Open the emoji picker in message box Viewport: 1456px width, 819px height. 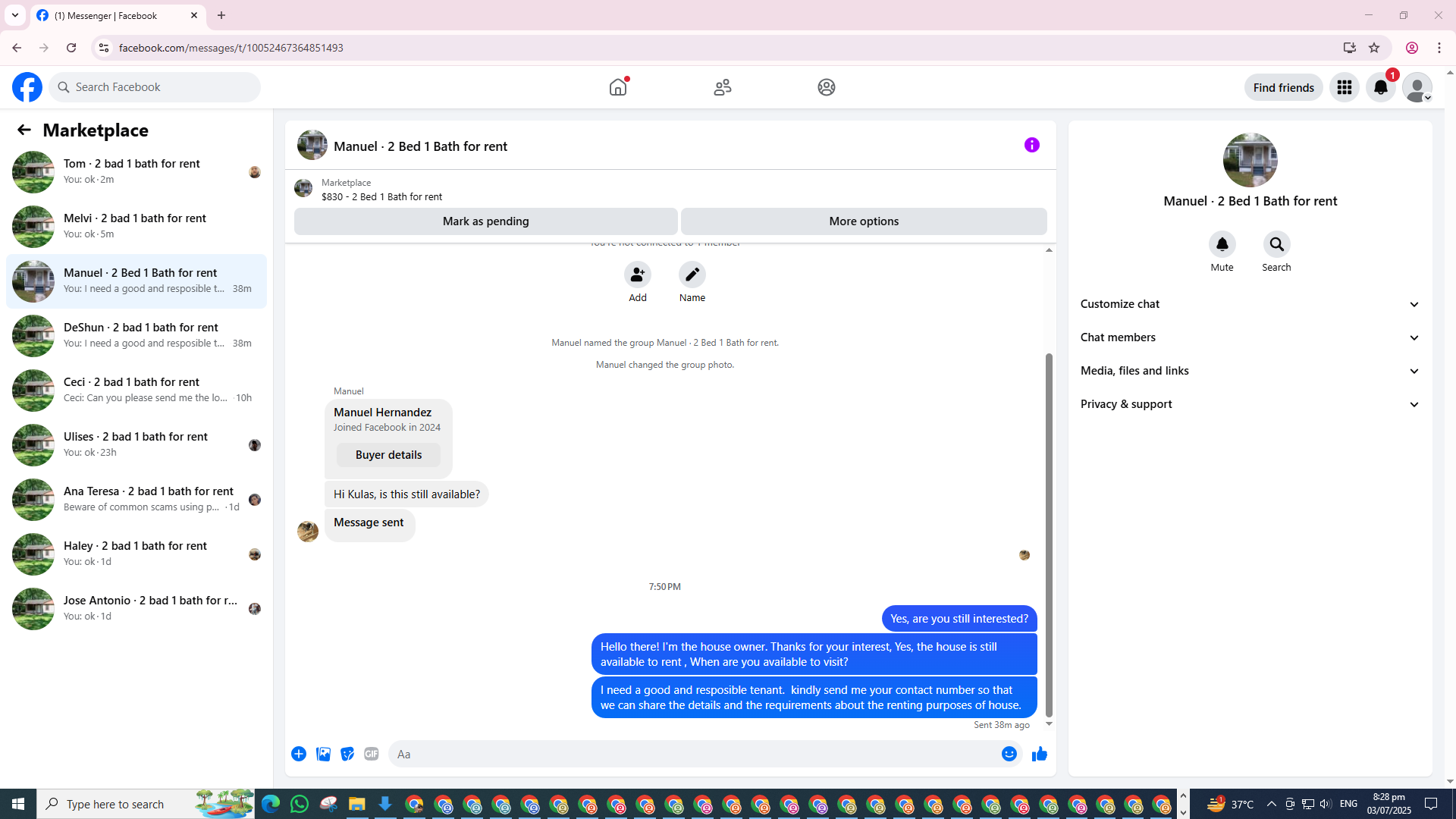(1009, 754)
